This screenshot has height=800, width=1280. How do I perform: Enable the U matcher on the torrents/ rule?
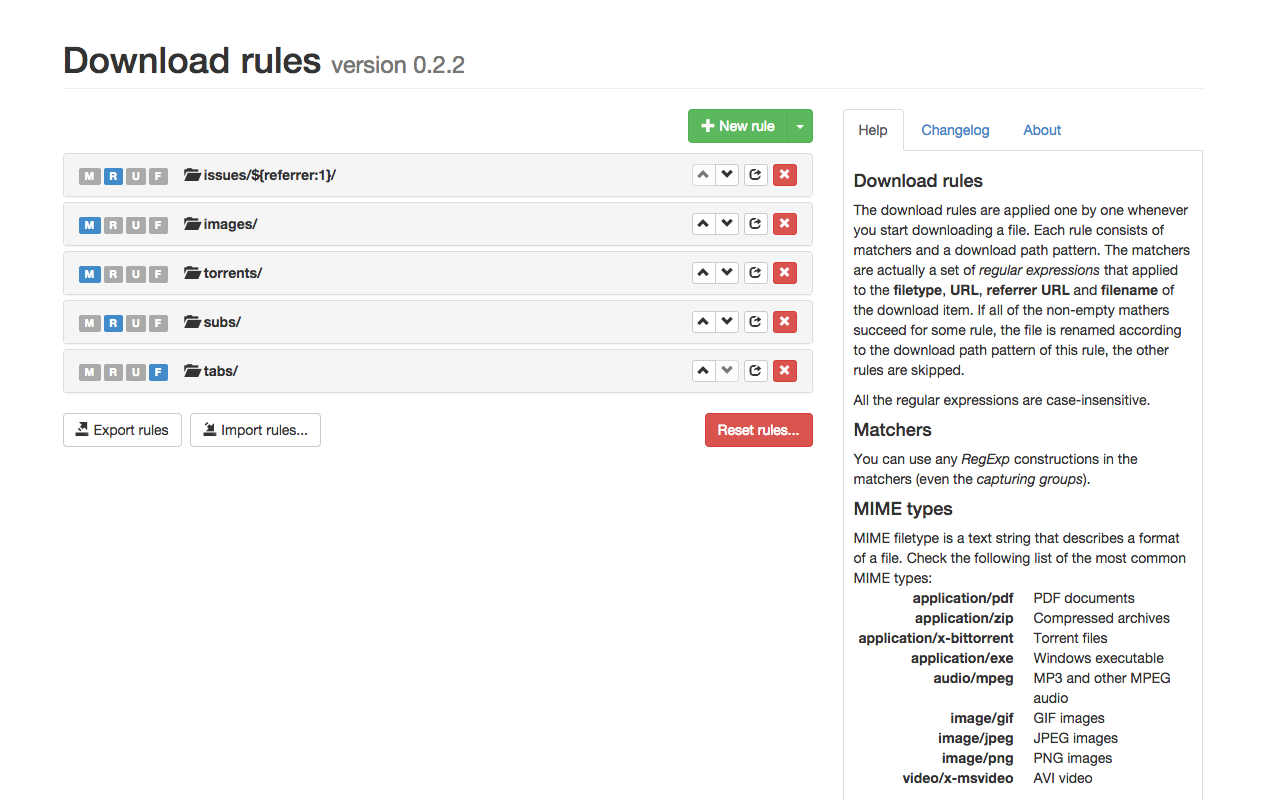(x=135, y=273)
